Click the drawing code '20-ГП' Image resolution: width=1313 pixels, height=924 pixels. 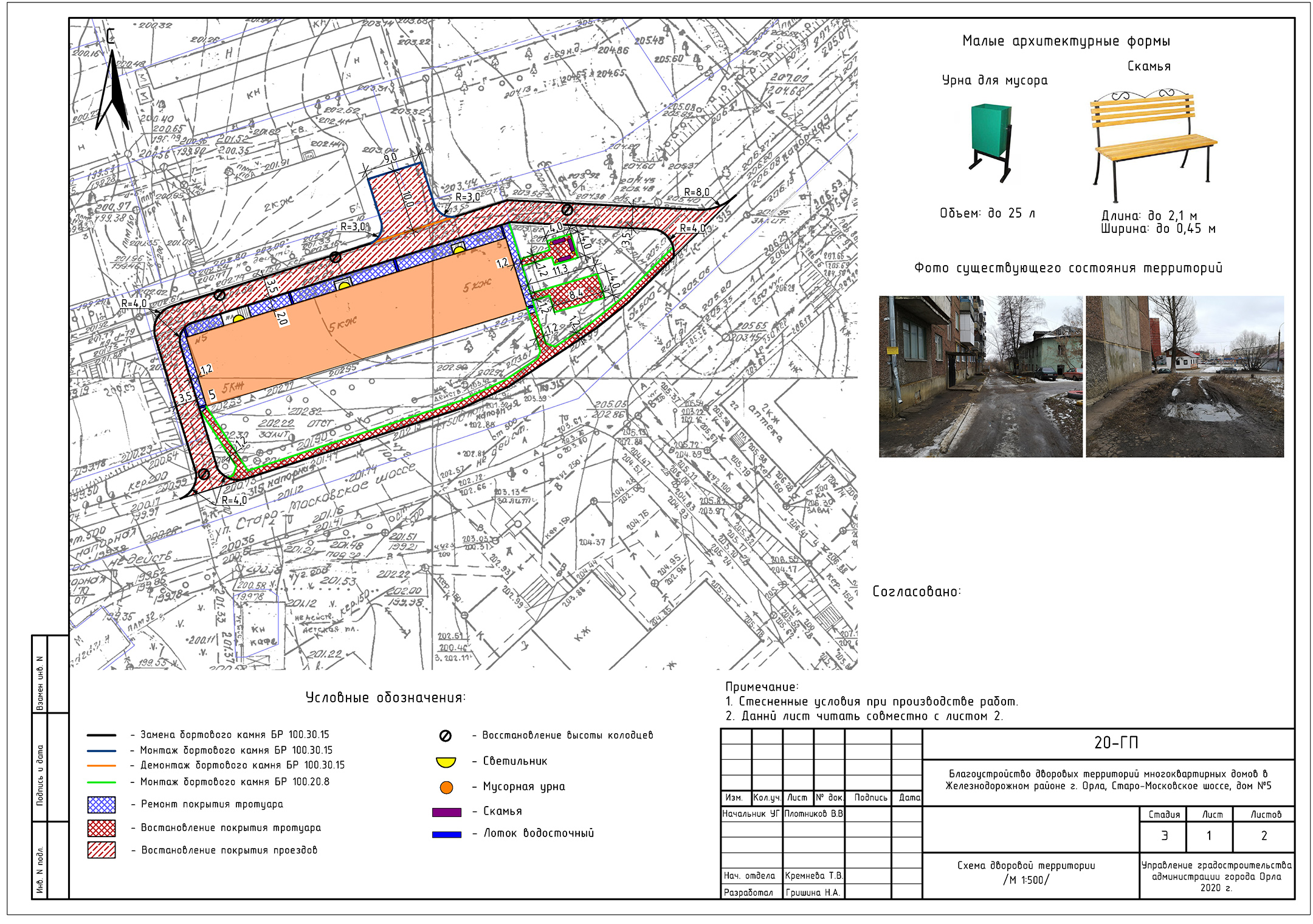(1116, 743)
